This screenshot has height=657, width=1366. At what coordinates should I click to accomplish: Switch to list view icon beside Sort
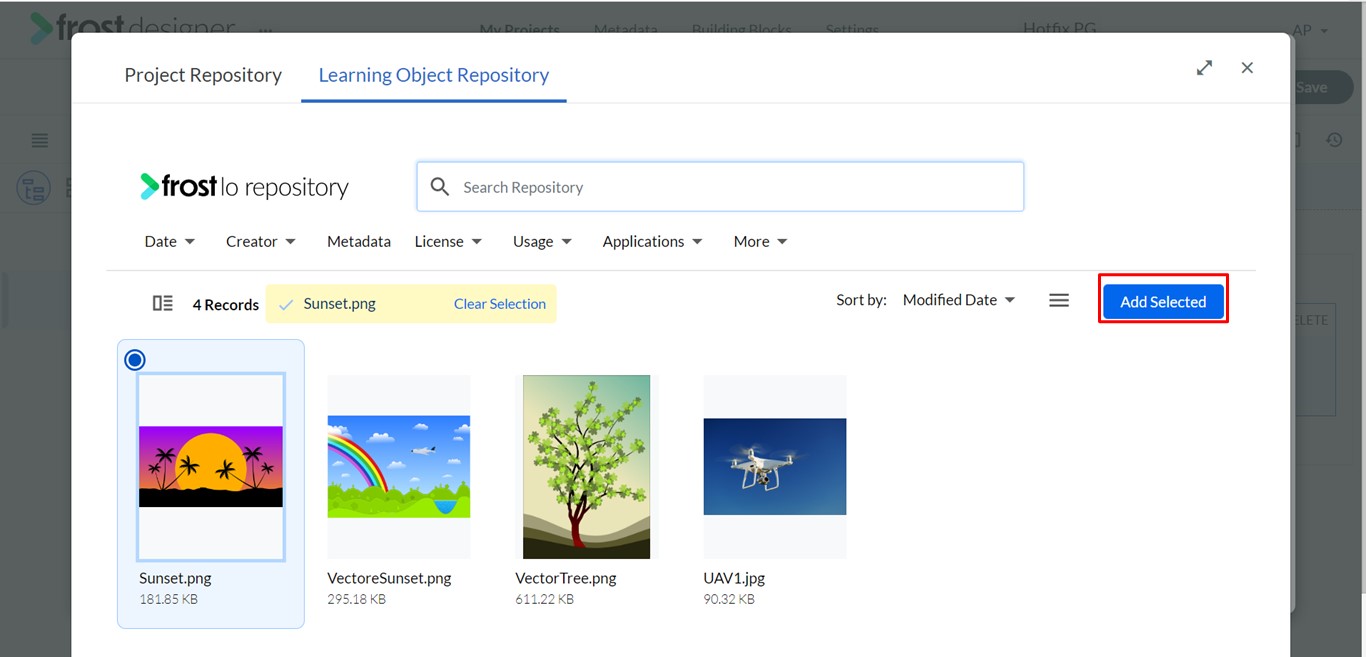[x=1059, y=300]
